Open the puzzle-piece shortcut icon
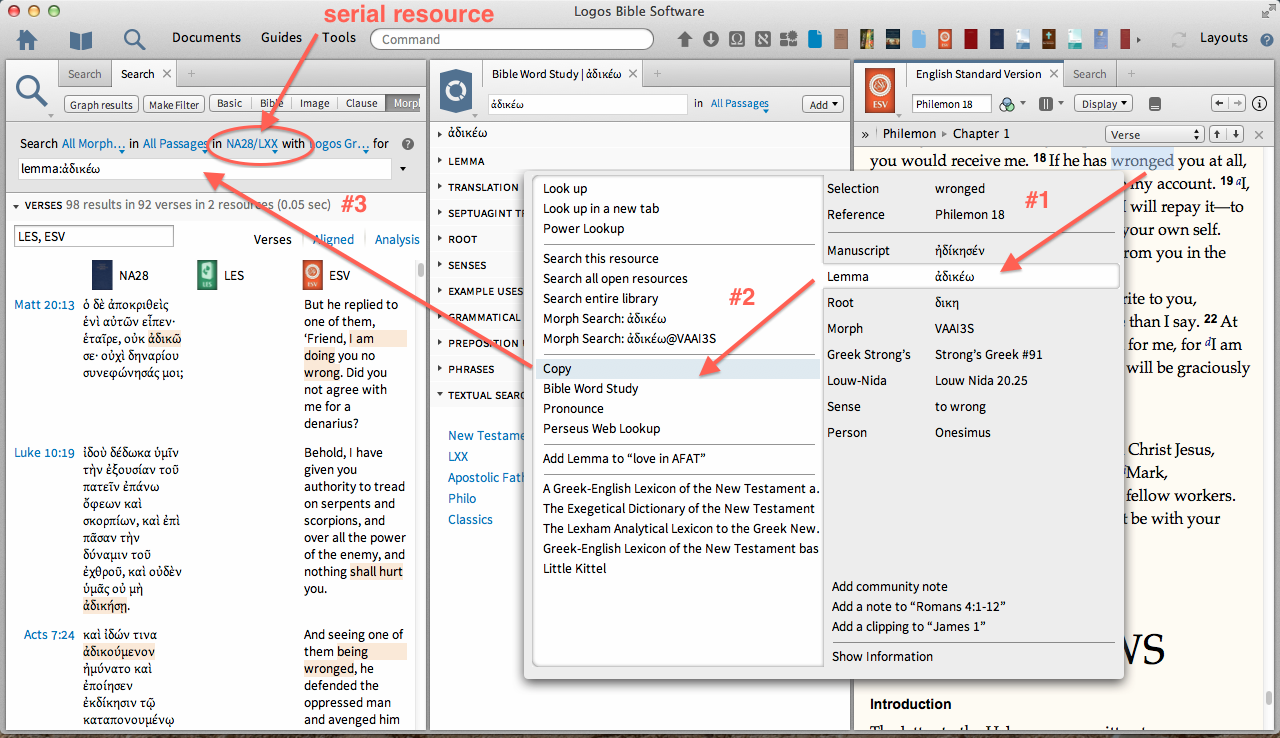 788,39
